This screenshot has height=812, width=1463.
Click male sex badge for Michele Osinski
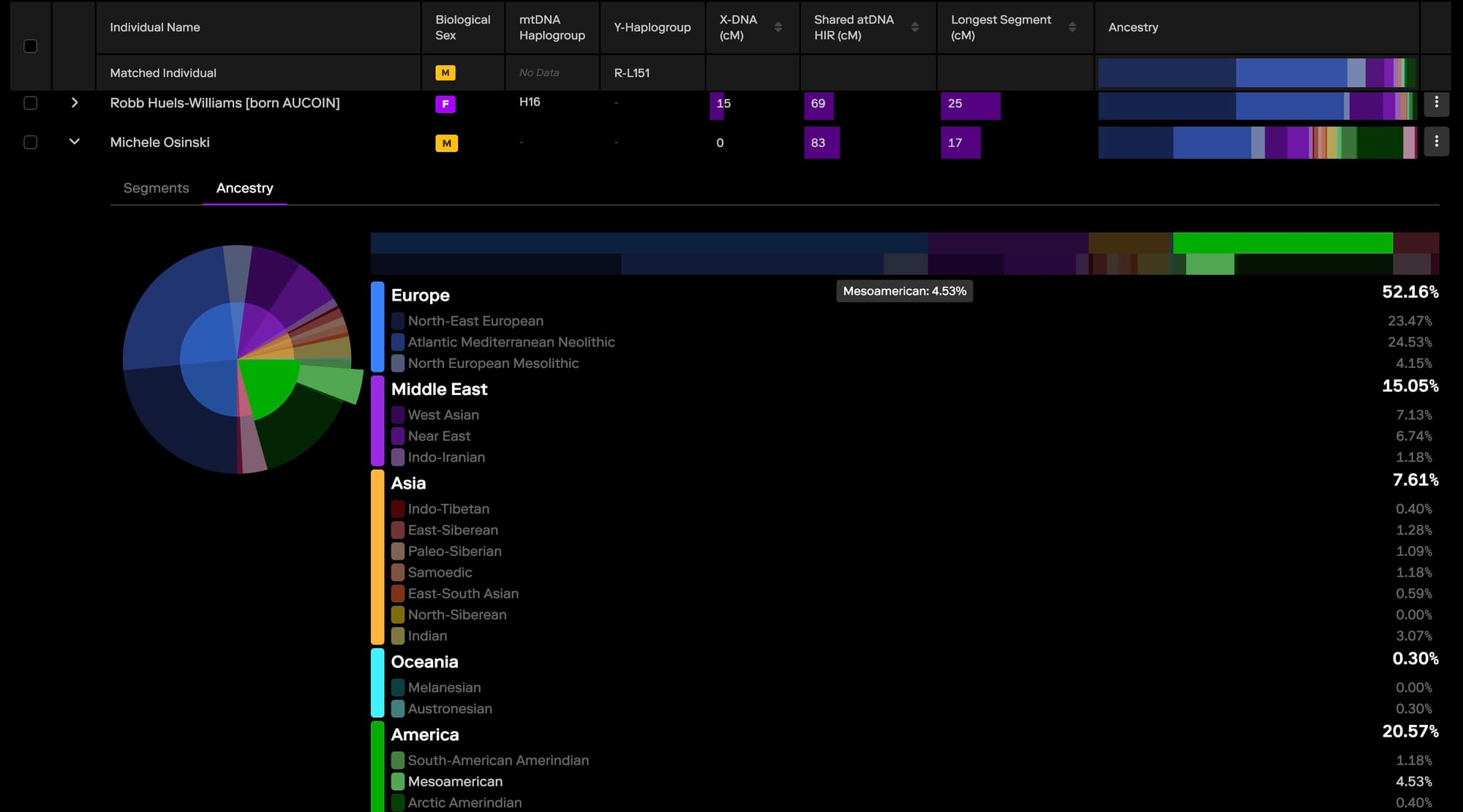(x=446, y=143)
